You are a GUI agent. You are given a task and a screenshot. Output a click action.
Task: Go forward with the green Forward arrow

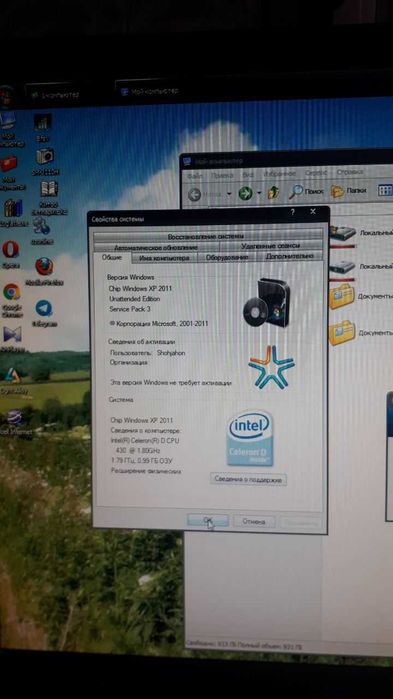[245, 193]
